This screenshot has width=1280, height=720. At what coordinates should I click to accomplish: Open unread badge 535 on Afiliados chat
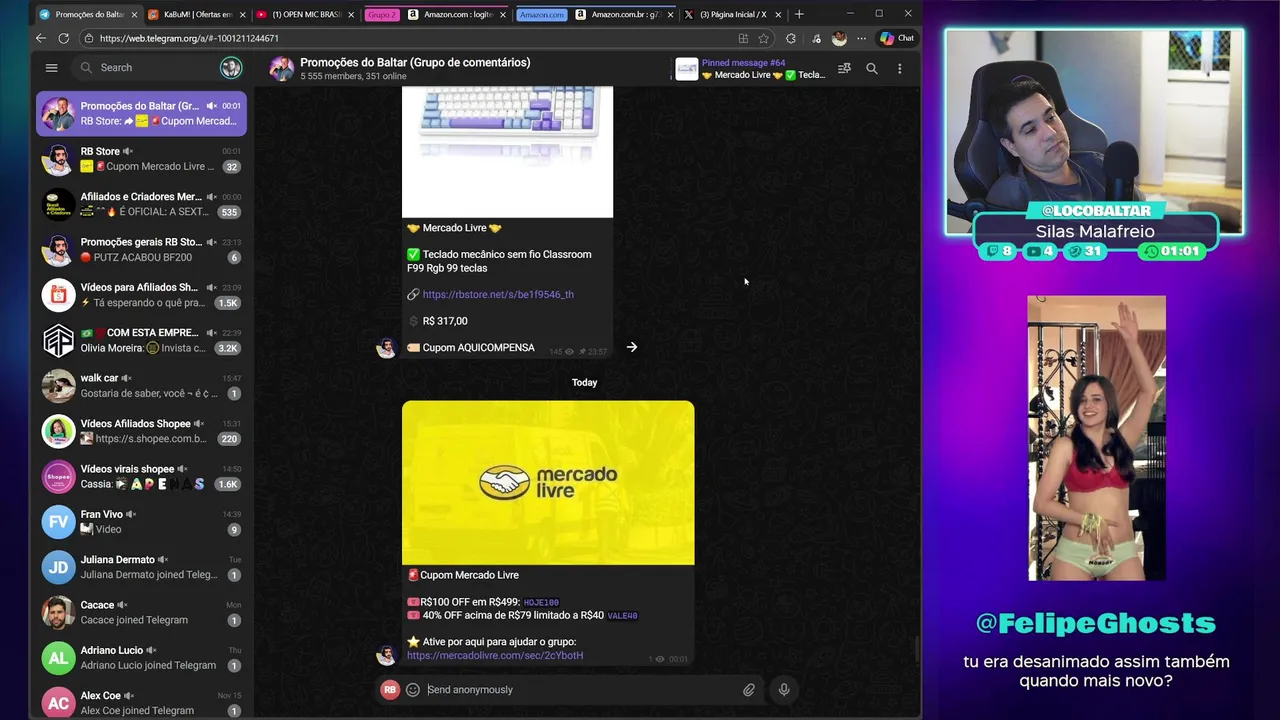tap(229, 212)
